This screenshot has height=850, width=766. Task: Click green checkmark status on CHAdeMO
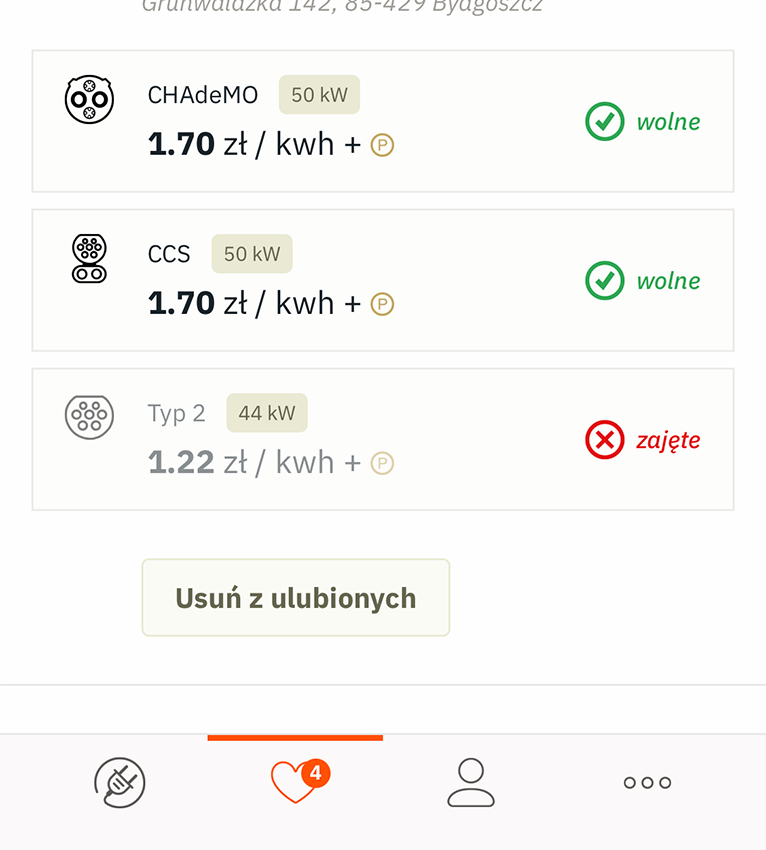coord(604,121)
